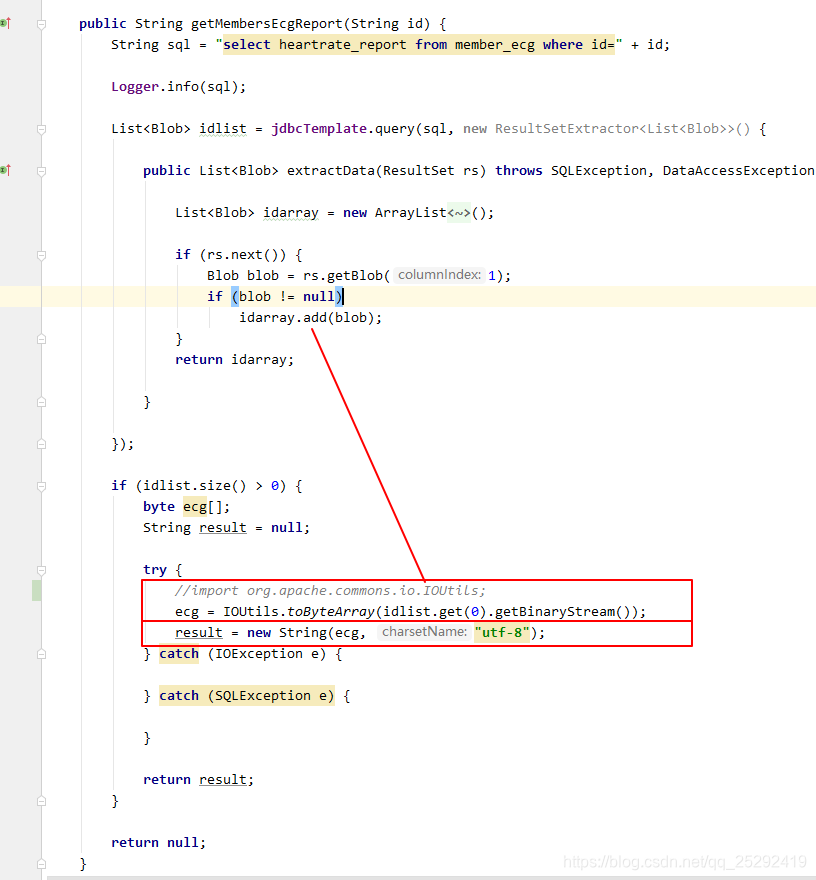Click the italic toByteArray method call
Viewport: 816px width, 880px height.
pos(331,611)
